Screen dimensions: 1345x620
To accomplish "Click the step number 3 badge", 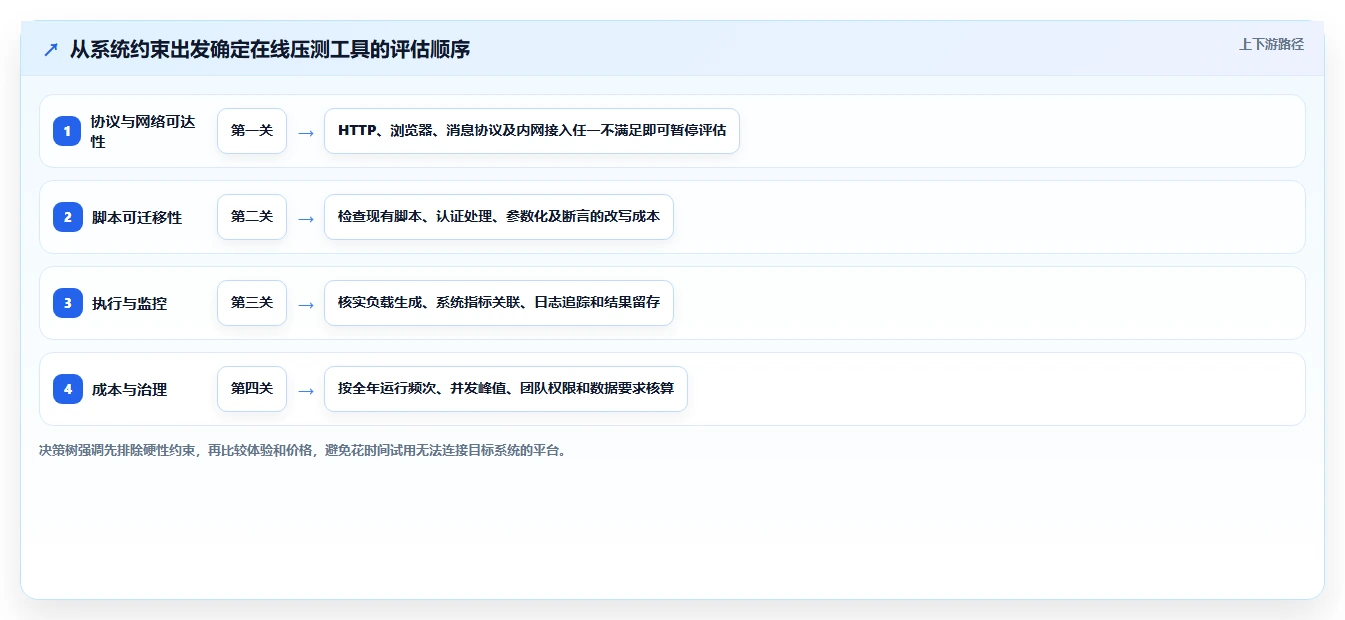I will [67, 303].
